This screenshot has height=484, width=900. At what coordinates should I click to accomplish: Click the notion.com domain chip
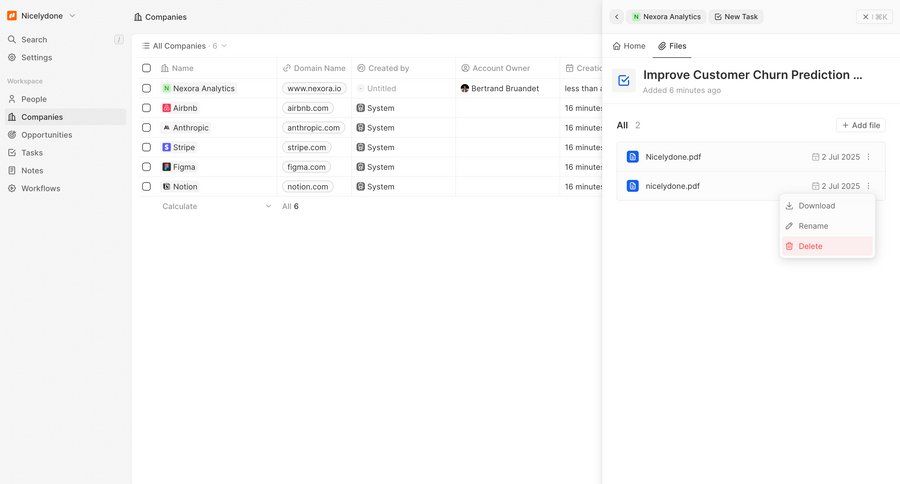tap(308, 187)
